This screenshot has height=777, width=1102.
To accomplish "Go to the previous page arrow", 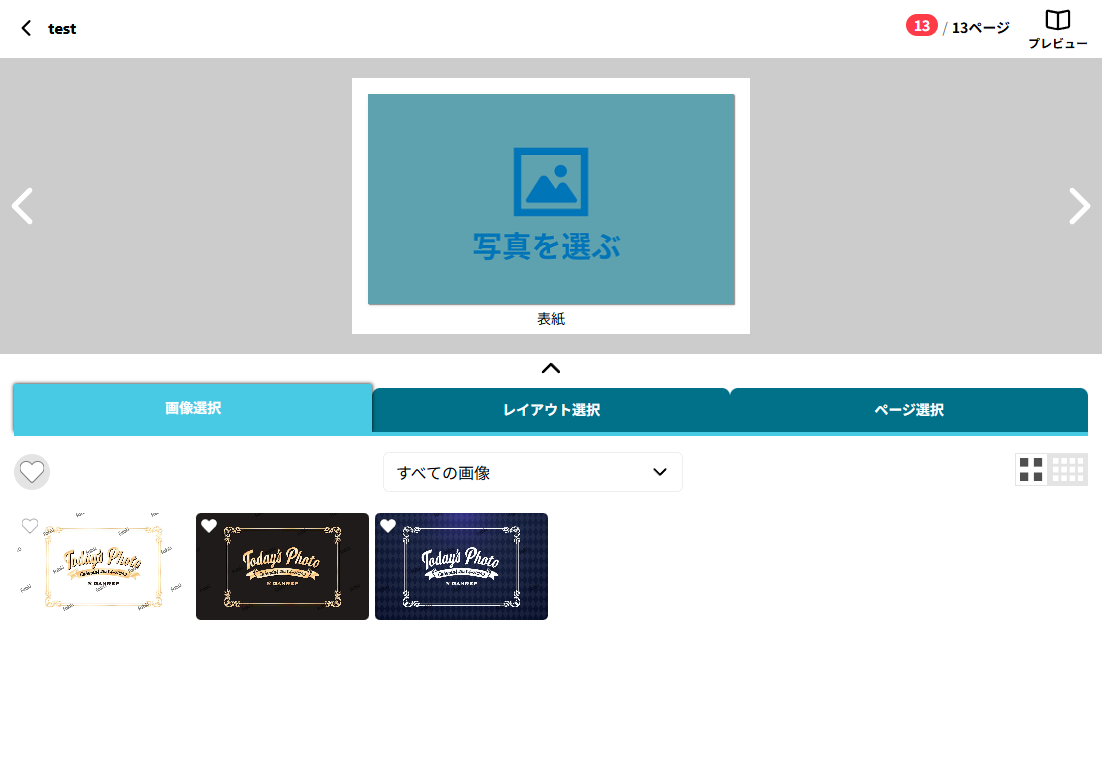I will 22,206.
